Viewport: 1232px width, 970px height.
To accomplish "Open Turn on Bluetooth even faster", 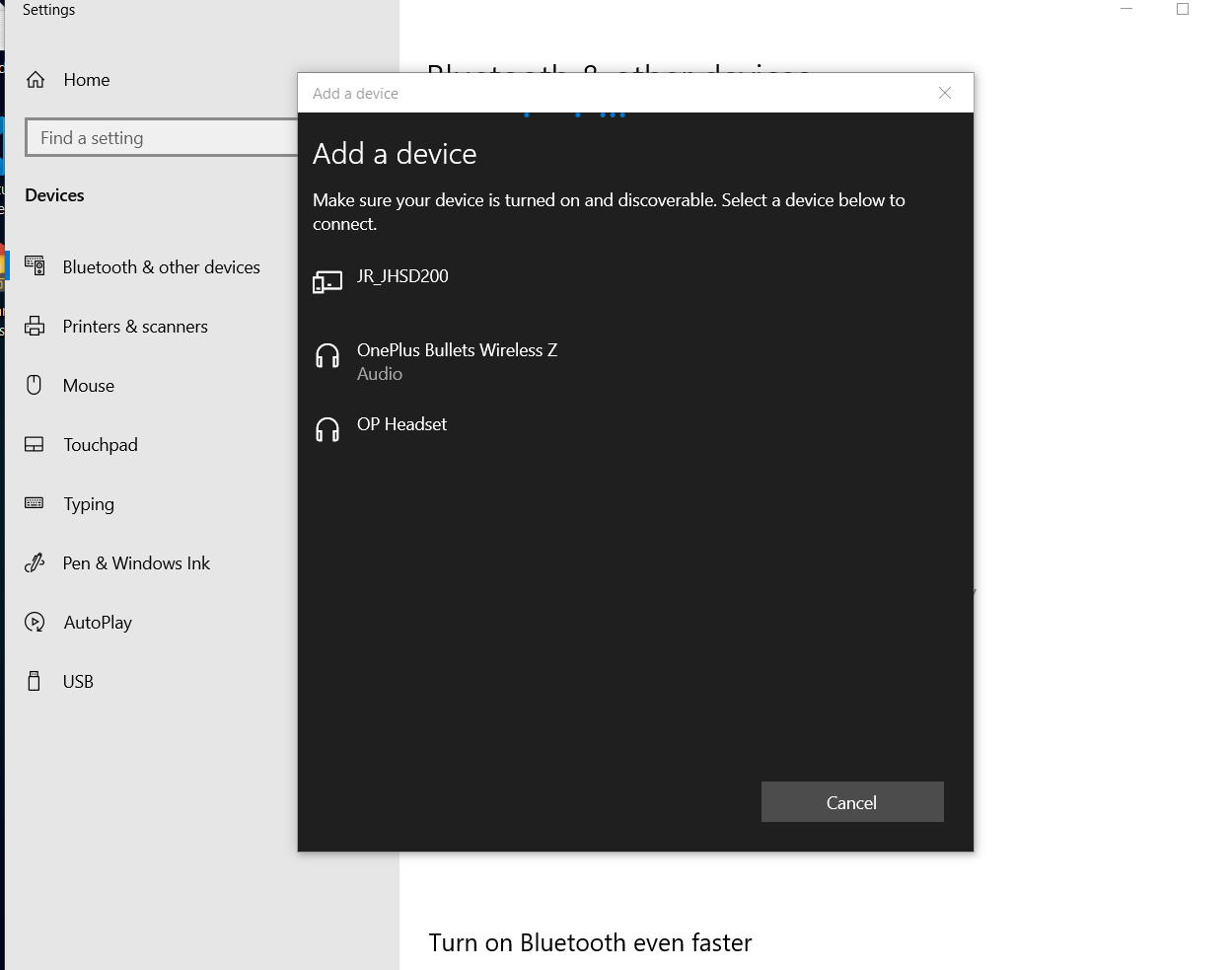I will [589, 942].
